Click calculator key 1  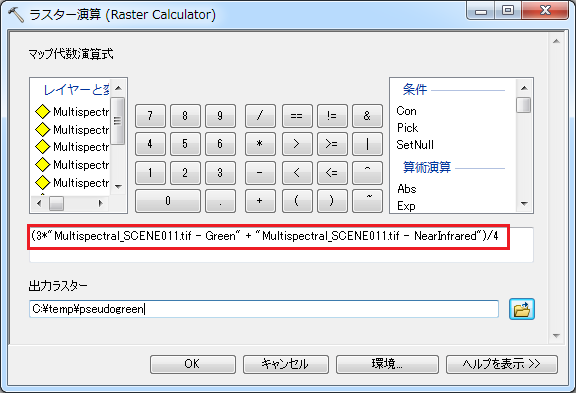(150, 173)
